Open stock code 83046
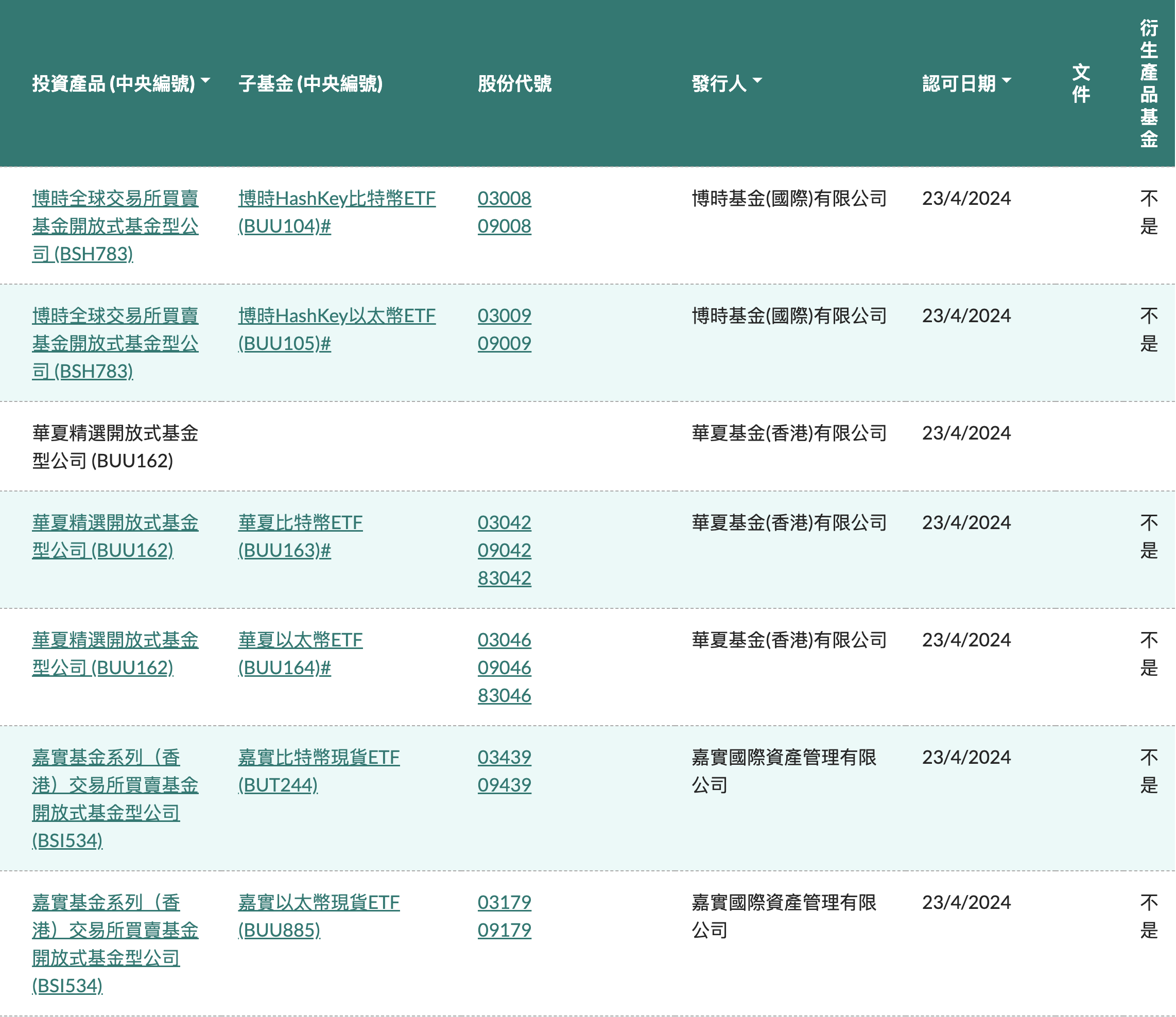Screen dimensions: 1176x1017 [504, 696]
